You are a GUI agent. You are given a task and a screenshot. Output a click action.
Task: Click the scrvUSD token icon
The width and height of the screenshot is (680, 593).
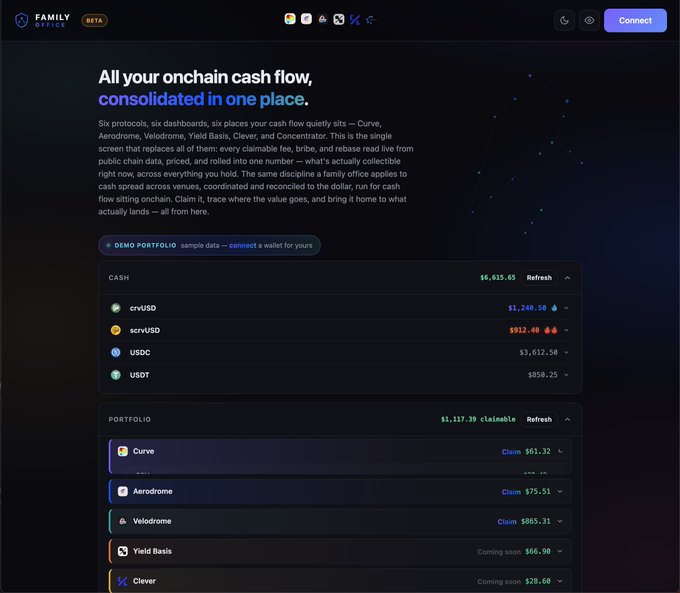click(116, 330)
